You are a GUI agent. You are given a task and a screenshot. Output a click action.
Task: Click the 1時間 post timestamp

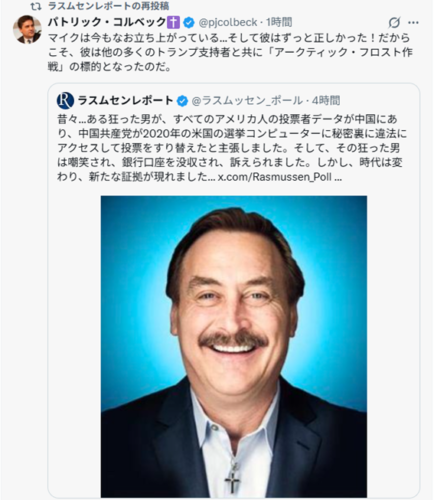click(x=279, y=22)
